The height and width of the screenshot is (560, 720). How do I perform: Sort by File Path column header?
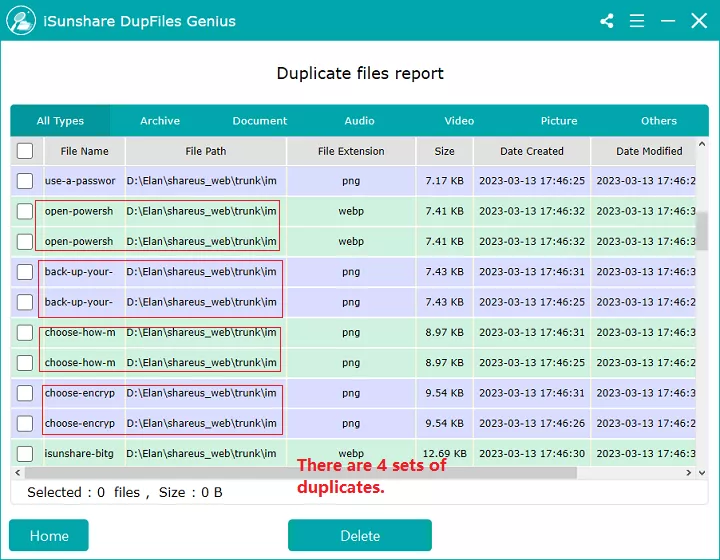[x=206, y=151]
